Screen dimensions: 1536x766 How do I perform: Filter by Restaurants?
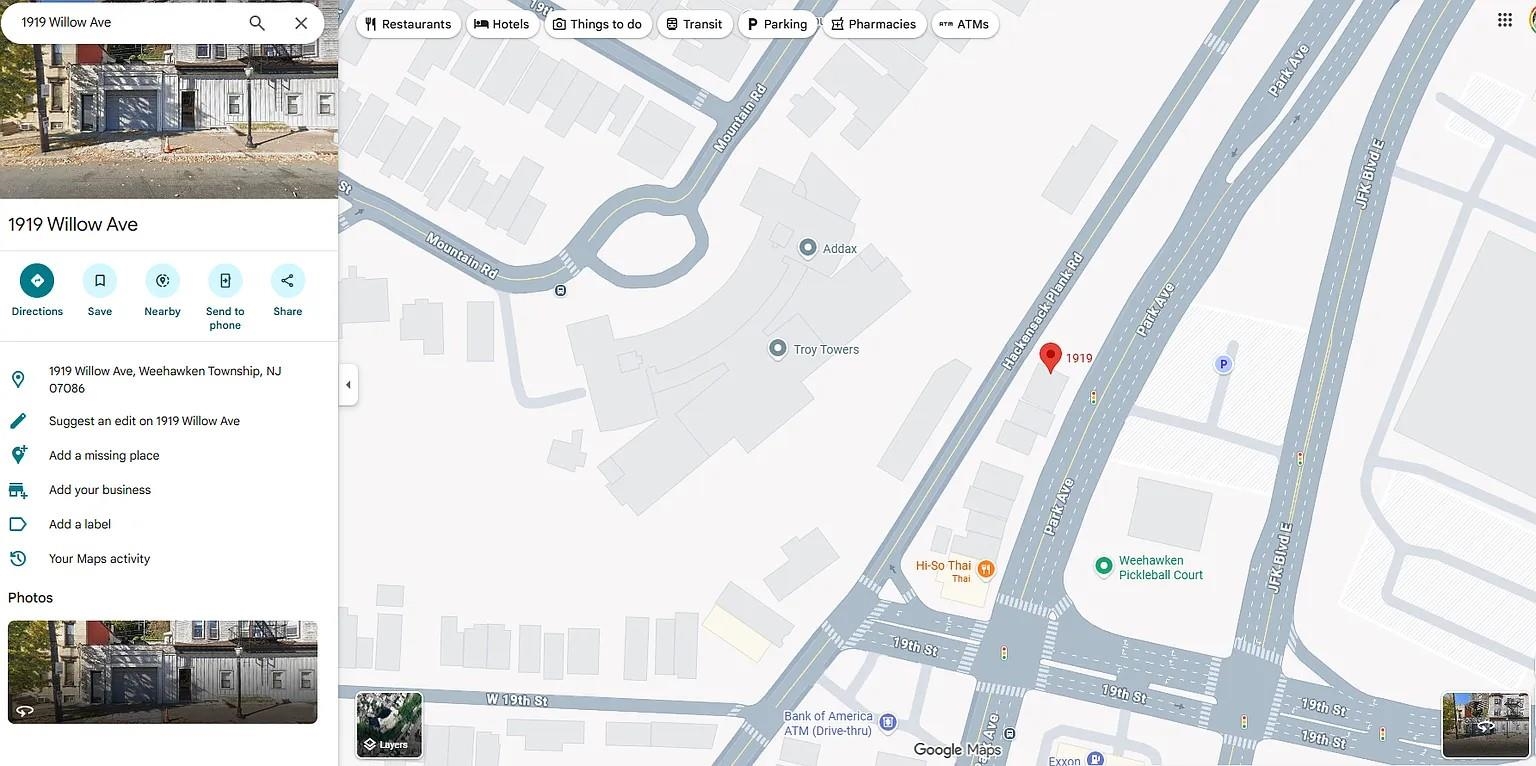(x=408, y=24)
